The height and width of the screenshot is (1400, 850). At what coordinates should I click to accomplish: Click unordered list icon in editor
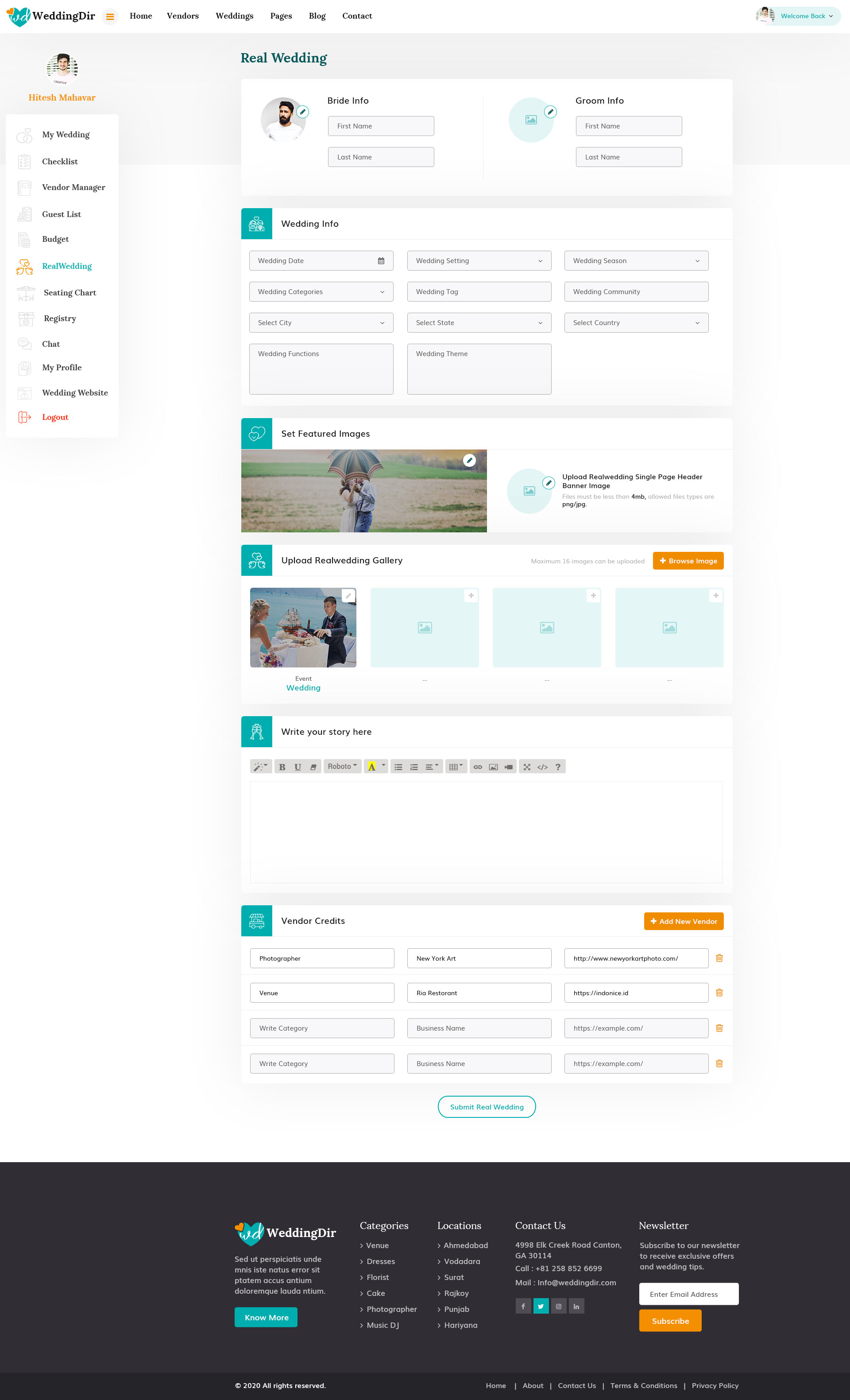pos(398,767)
